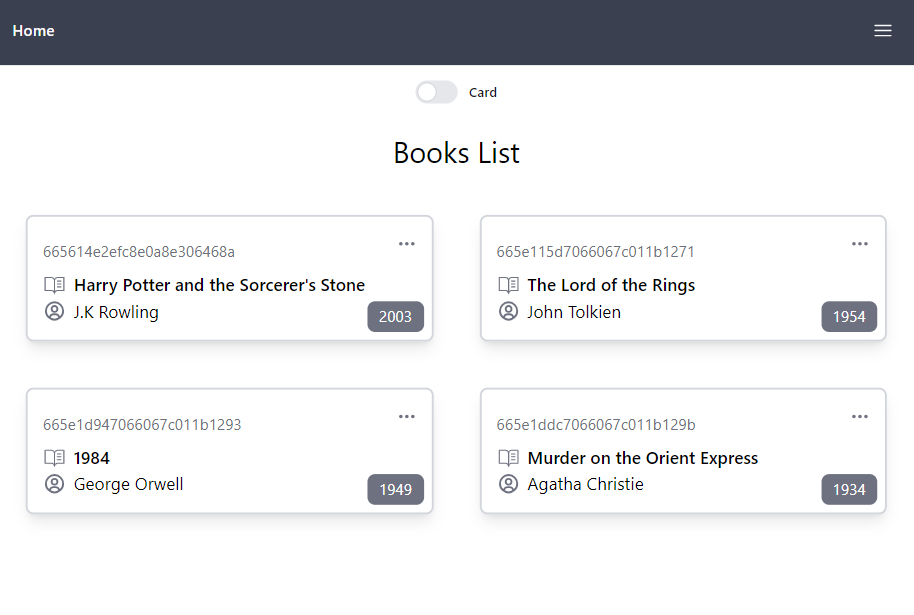Enable Card view with the toggle switch
914x615 pixels.
pyautogui.click(x=436, y=91)
